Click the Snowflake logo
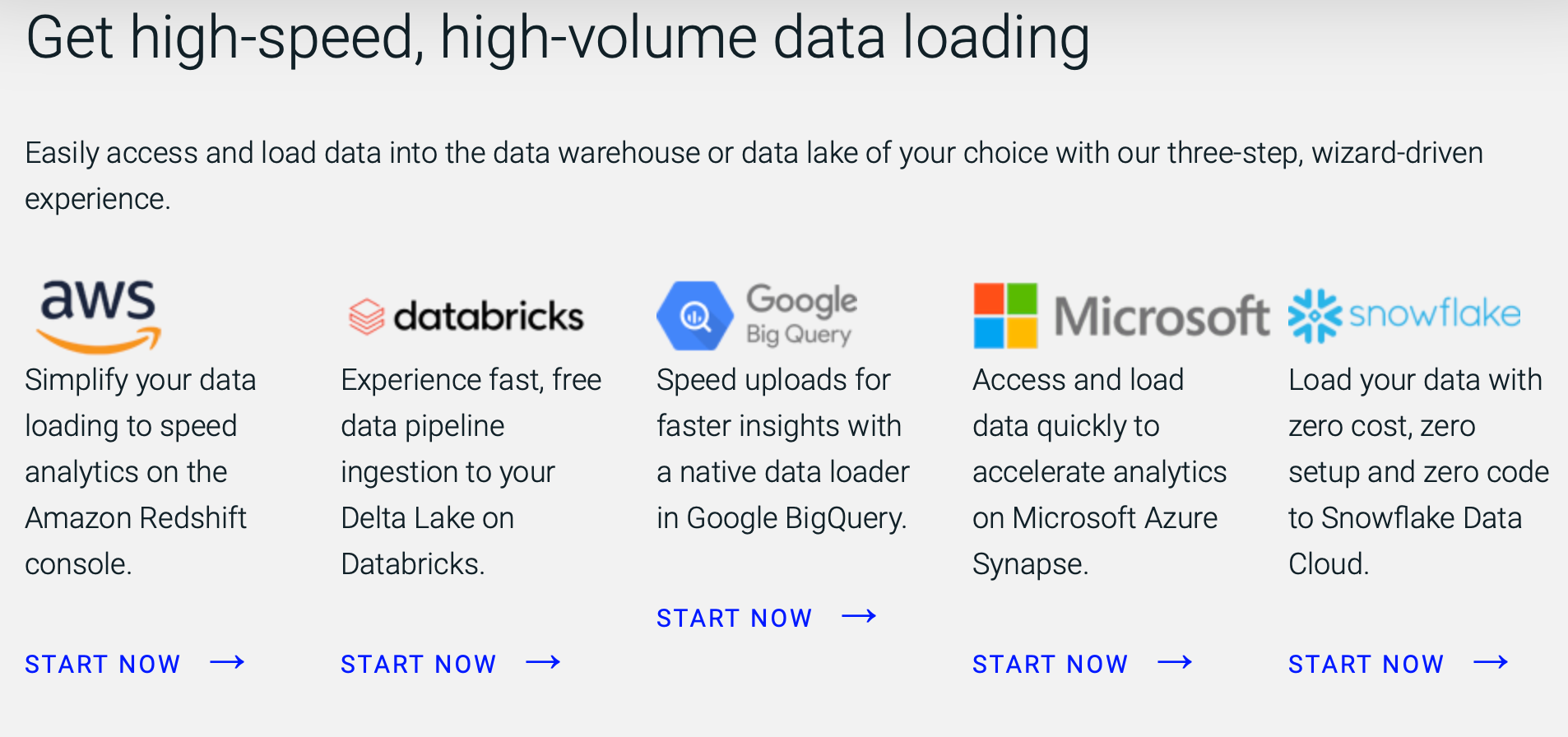 1404,315
